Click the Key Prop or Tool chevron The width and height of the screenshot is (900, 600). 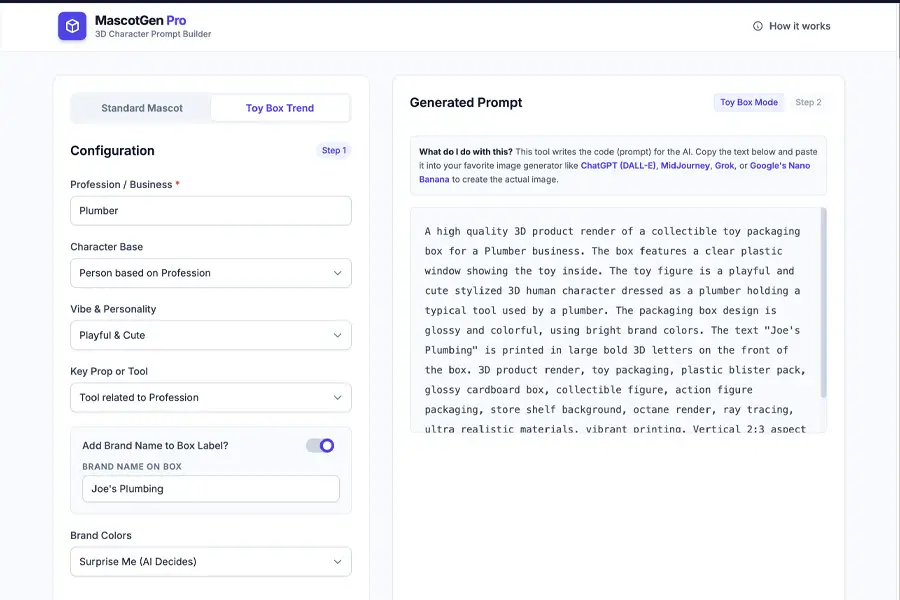[x=337, y=397]
